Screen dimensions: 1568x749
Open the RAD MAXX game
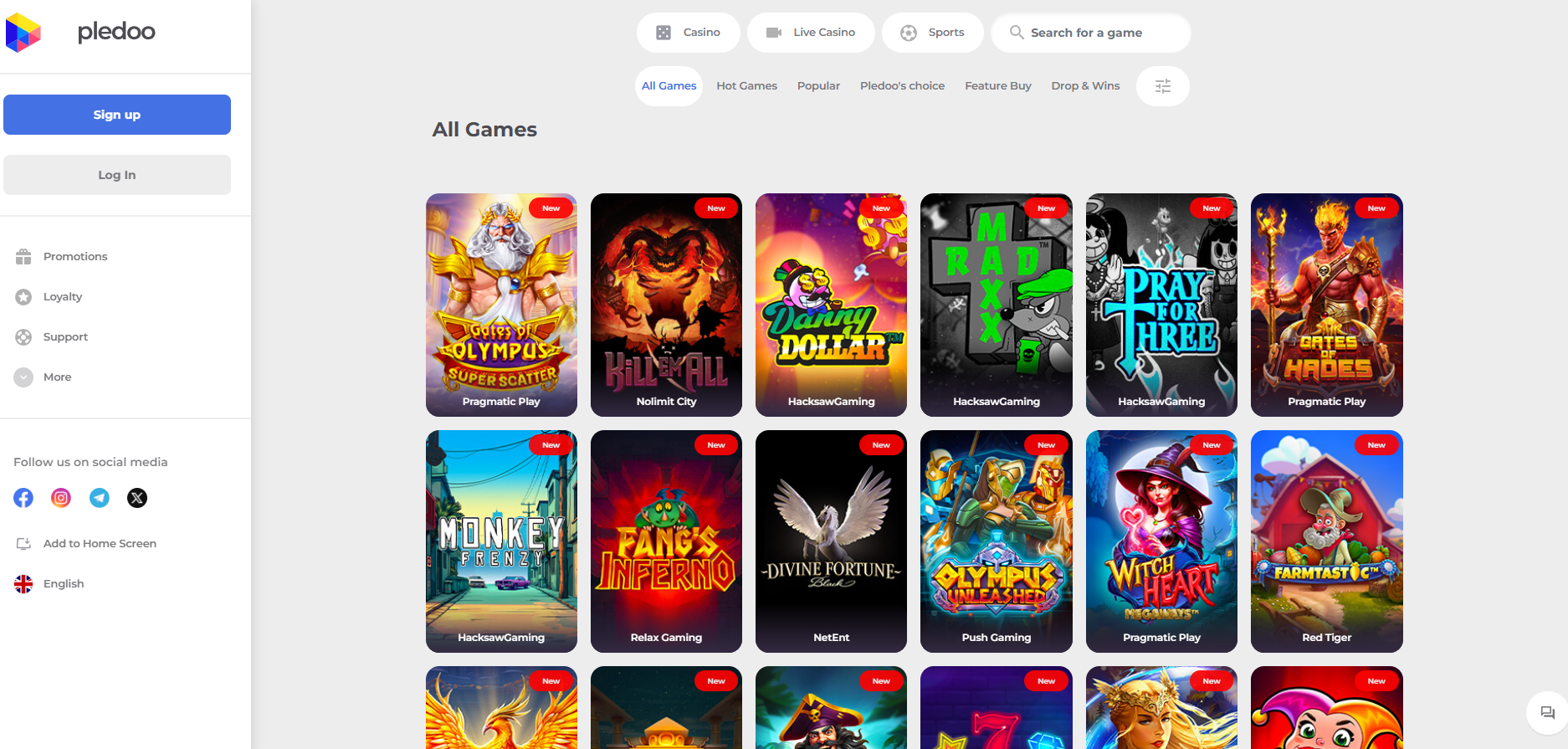(997, 305)
